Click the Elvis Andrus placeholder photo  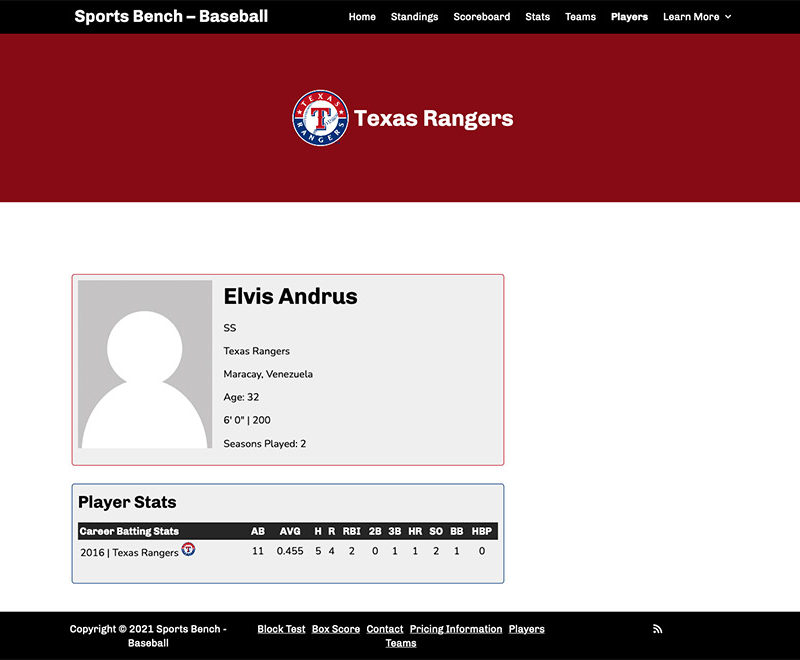145,364
